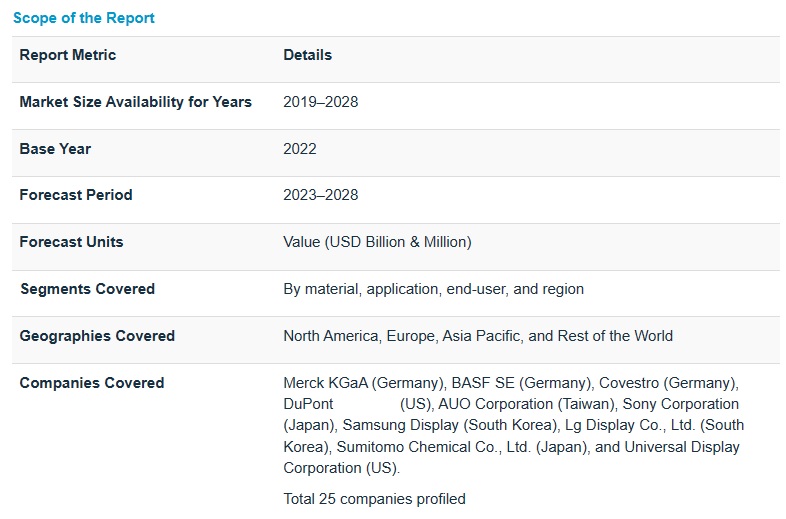786x519 pixels.
Task: Select the "Report Metric" column header
Action: [x=68, y=55]
